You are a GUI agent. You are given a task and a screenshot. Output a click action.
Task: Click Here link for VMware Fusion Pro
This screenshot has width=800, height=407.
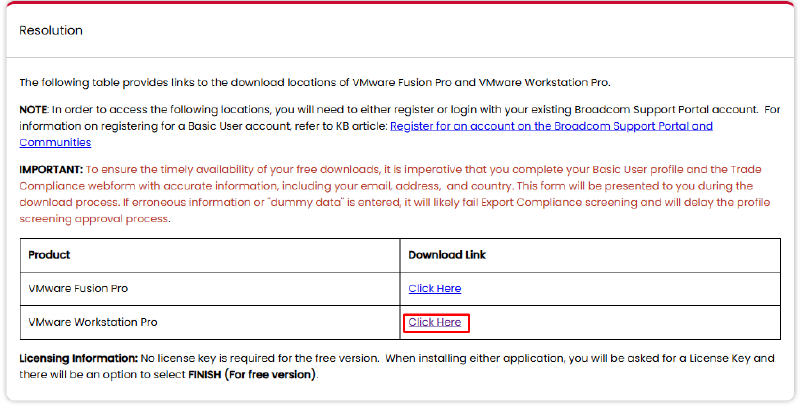pyautogui.click(x=435, y=288)
